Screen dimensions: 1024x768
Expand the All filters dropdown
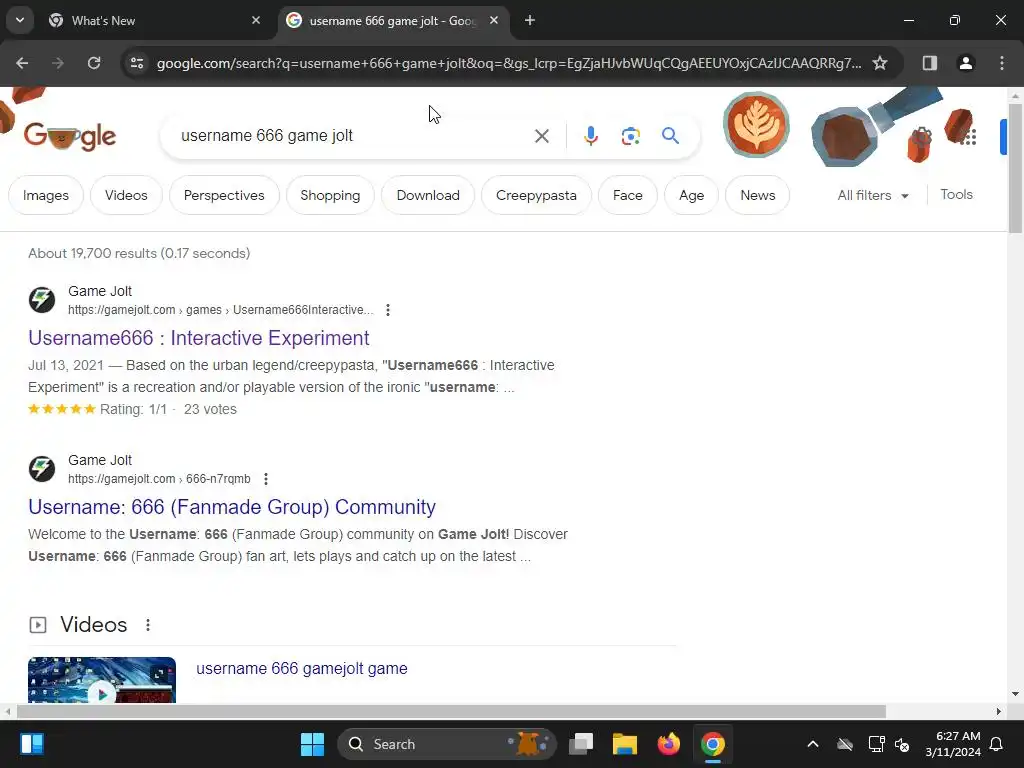coord(873,195)
